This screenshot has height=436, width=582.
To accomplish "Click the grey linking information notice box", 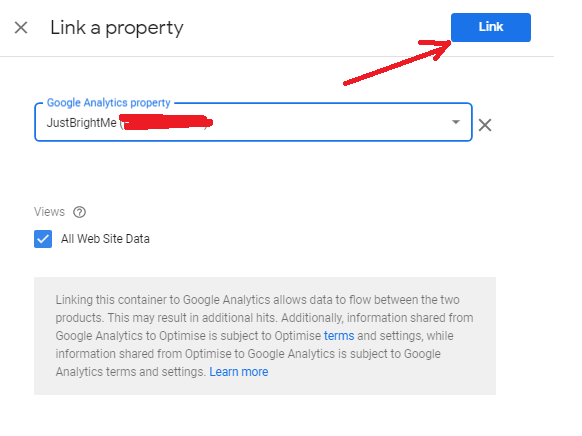I will click(x=265, y=336).
